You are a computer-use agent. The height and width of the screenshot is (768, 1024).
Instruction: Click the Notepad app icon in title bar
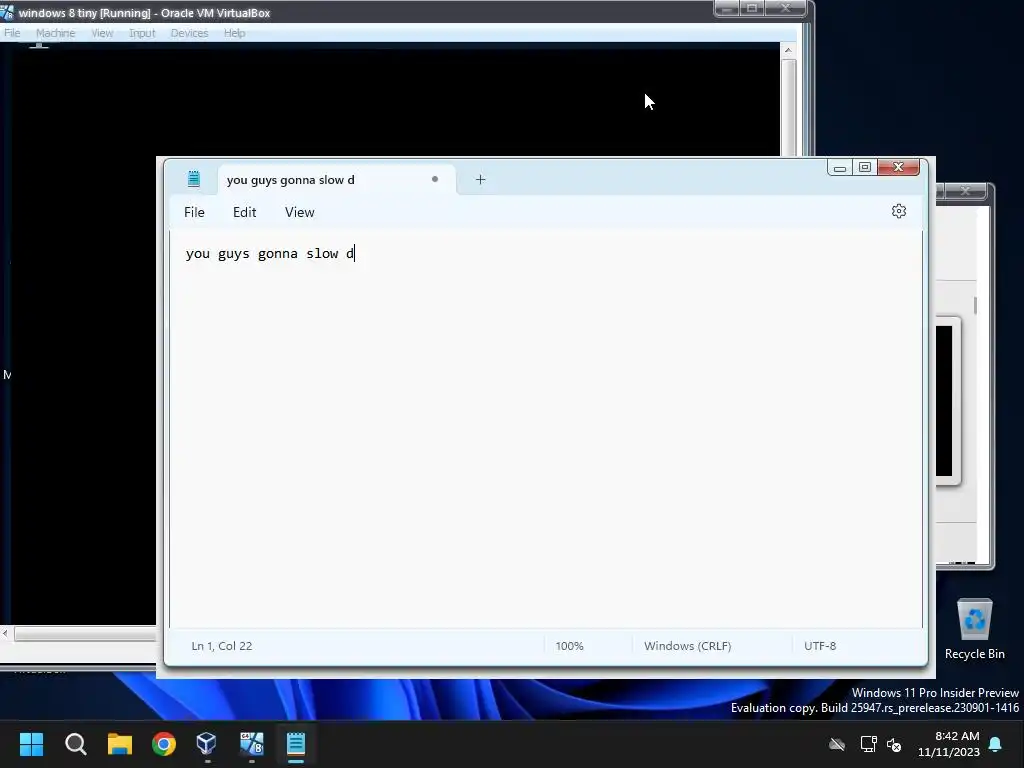tap(193, 179)
